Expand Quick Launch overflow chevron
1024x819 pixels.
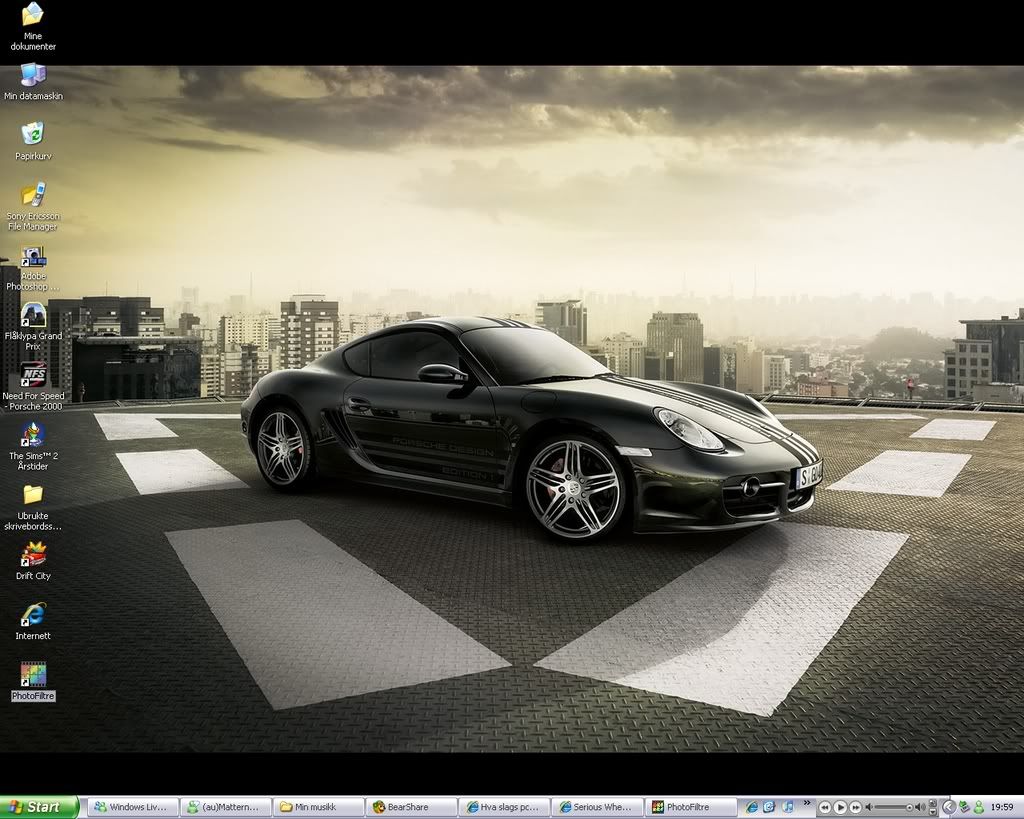coord(806,803)
